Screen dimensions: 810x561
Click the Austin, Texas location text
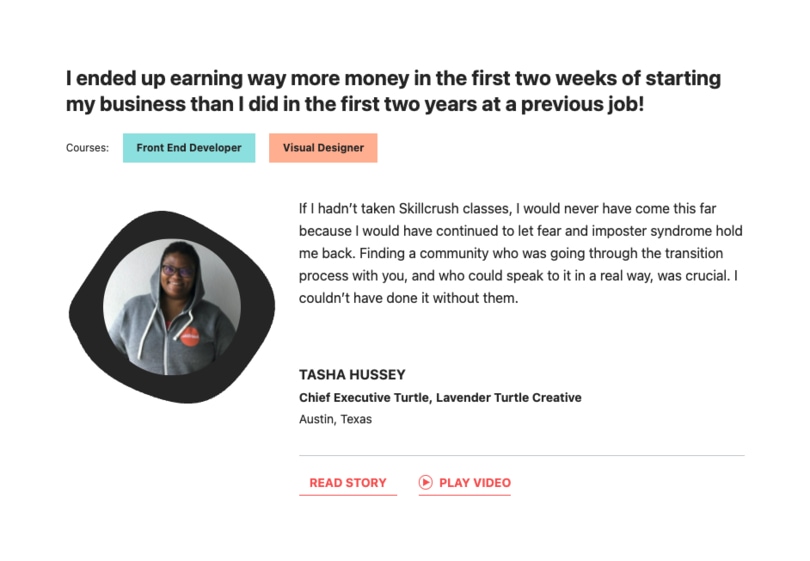pos(335,420)
